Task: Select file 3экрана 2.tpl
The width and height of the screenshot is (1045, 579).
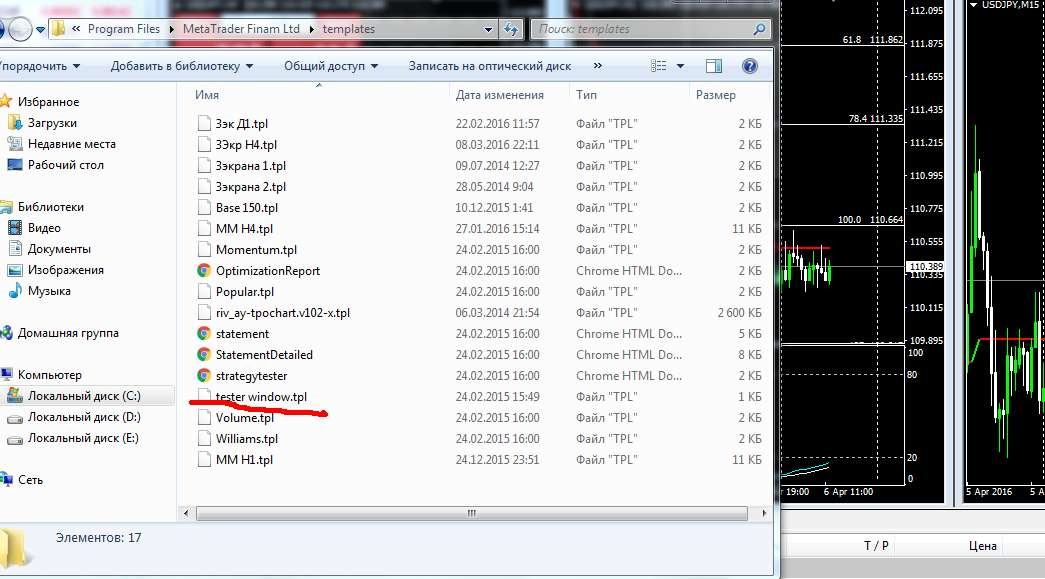Action: [251, 187]
